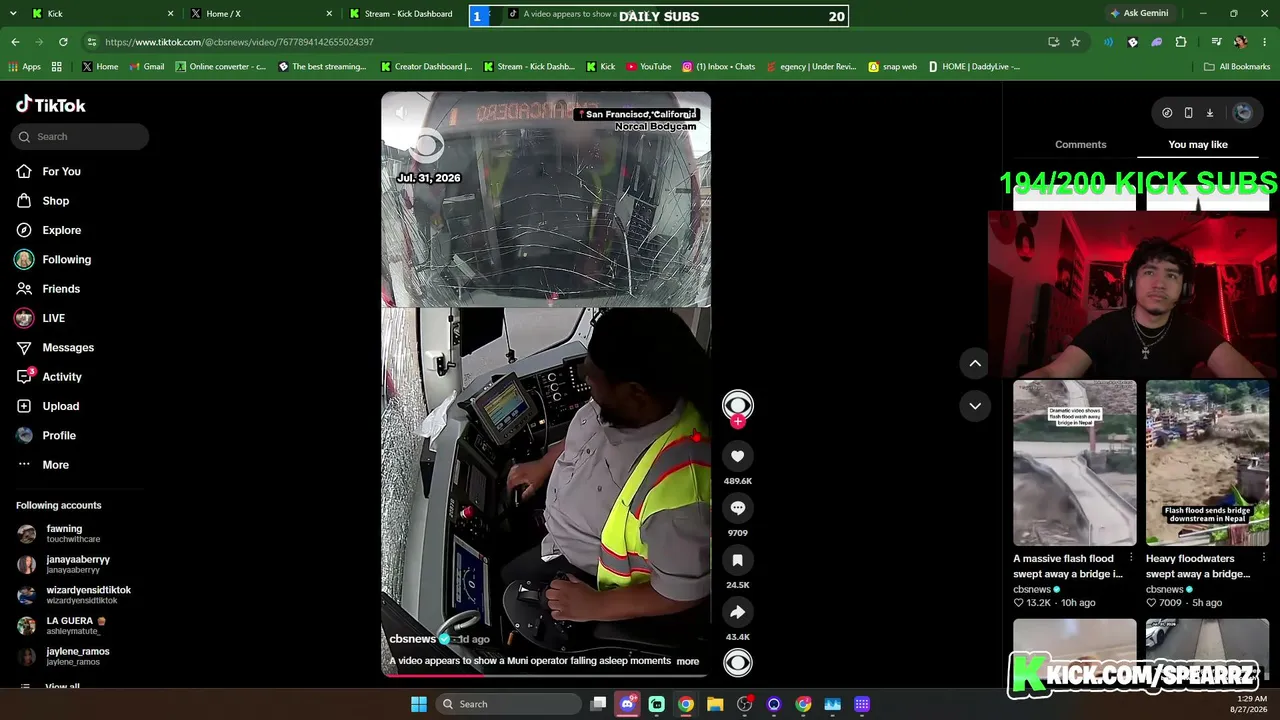The height and width of the screenshot is (720, 1280).
Task: Open the browser Extensions puzzle icon
Action: click(x=1181, y=42)
